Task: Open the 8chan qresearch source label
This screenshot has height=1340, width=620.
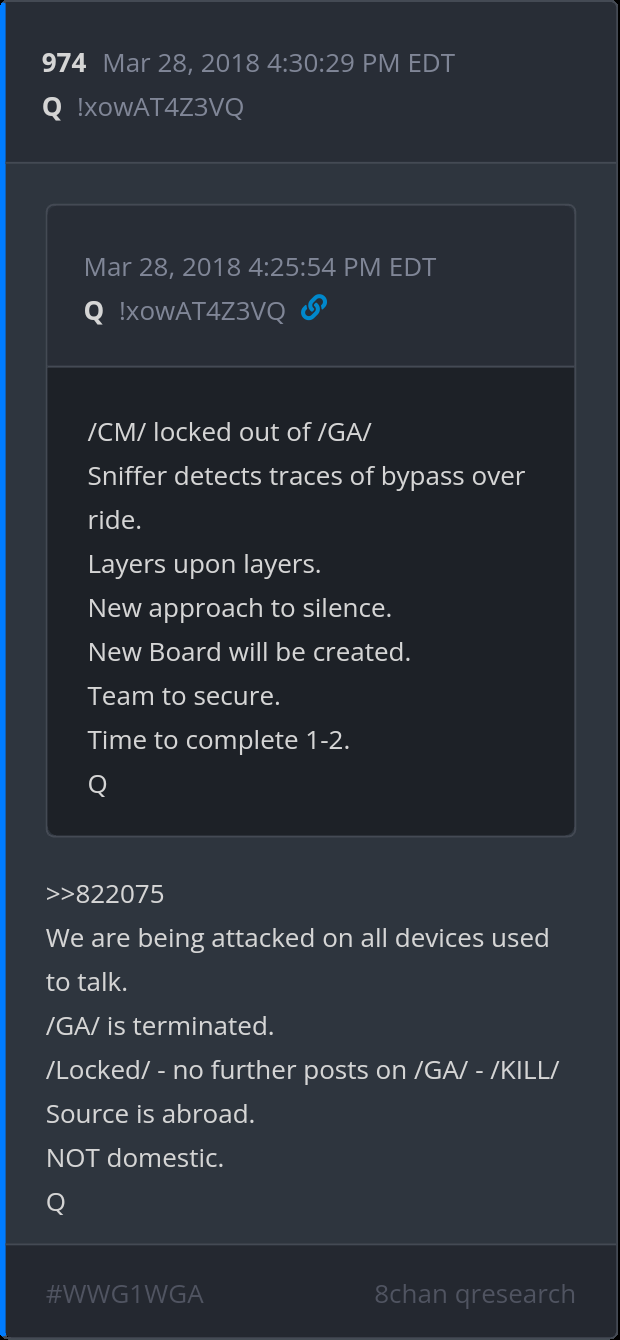Action: [x=474, y=1294]
